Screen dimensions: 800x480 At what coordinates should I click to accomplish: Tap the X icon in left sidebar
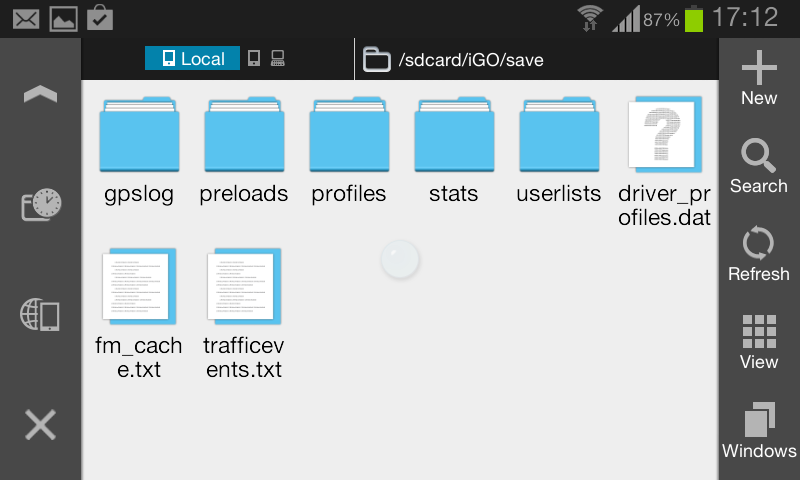coord(40,425)
